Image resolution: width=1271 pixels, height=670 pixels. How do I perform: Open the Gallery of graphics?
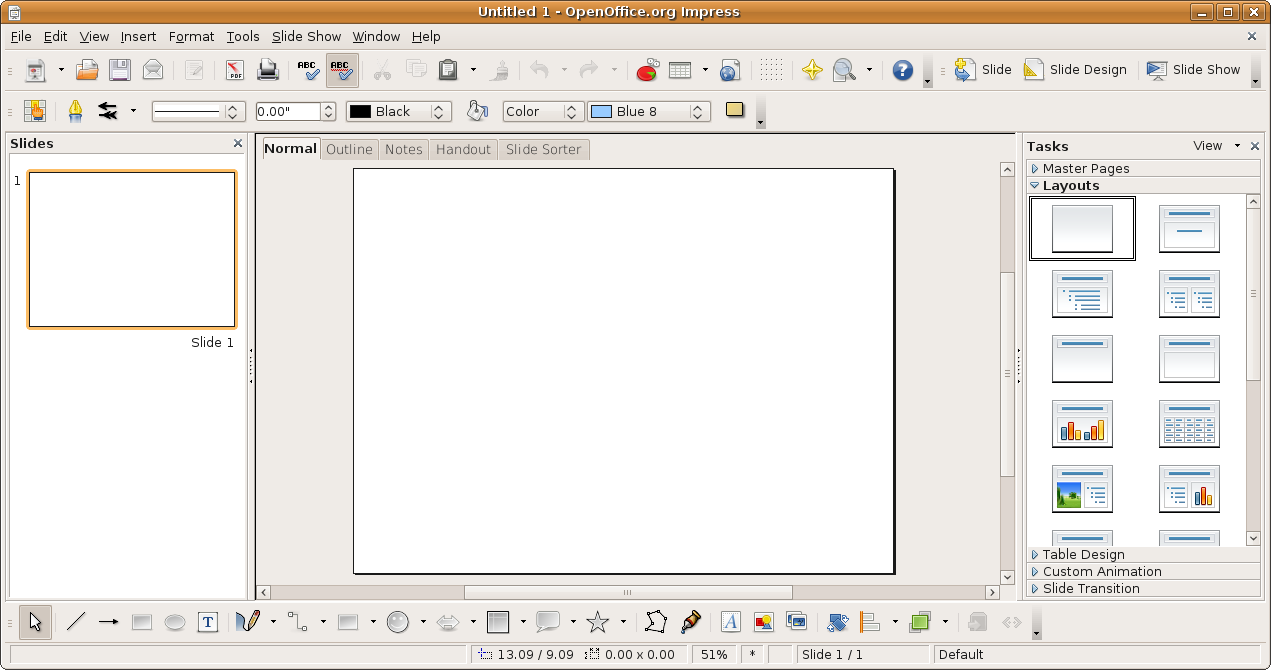(x=797, y=622)
